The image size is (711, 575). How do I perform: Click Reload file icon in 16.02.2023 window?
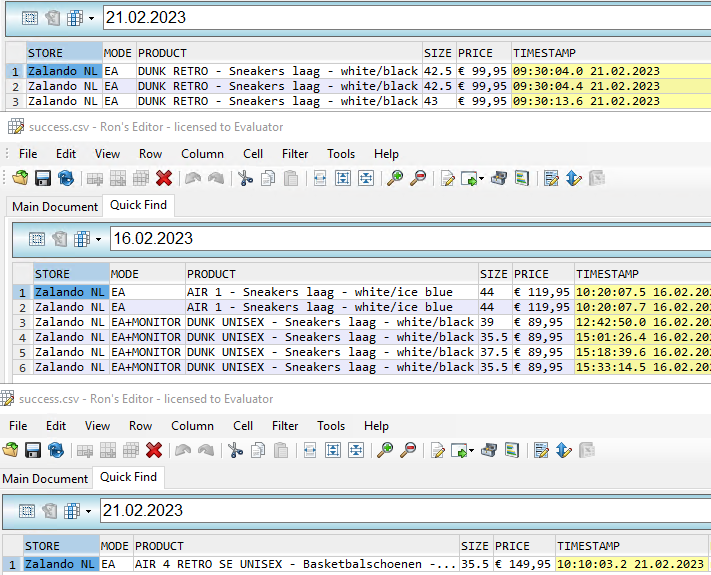coord(66,178)
